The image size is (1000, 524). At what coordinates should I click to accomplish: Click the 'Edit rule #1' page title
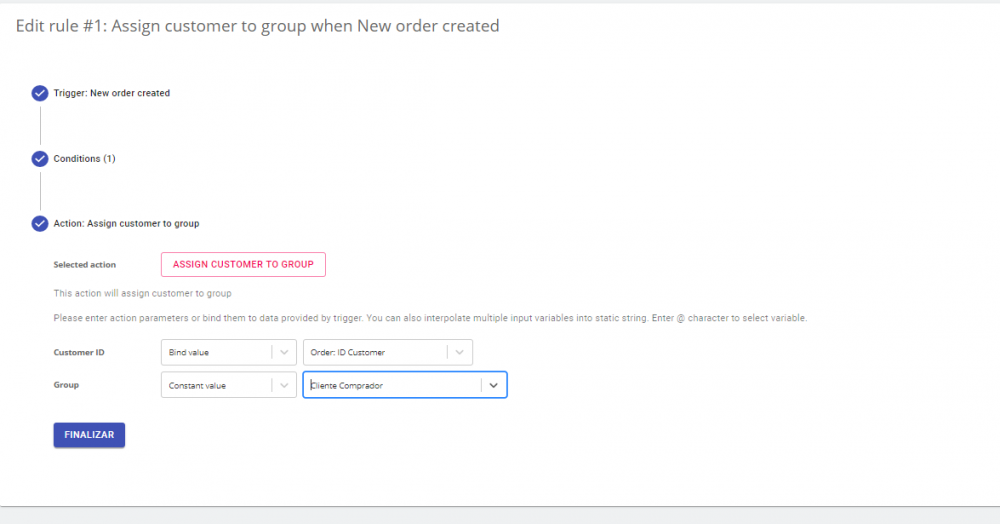point(257,26)
